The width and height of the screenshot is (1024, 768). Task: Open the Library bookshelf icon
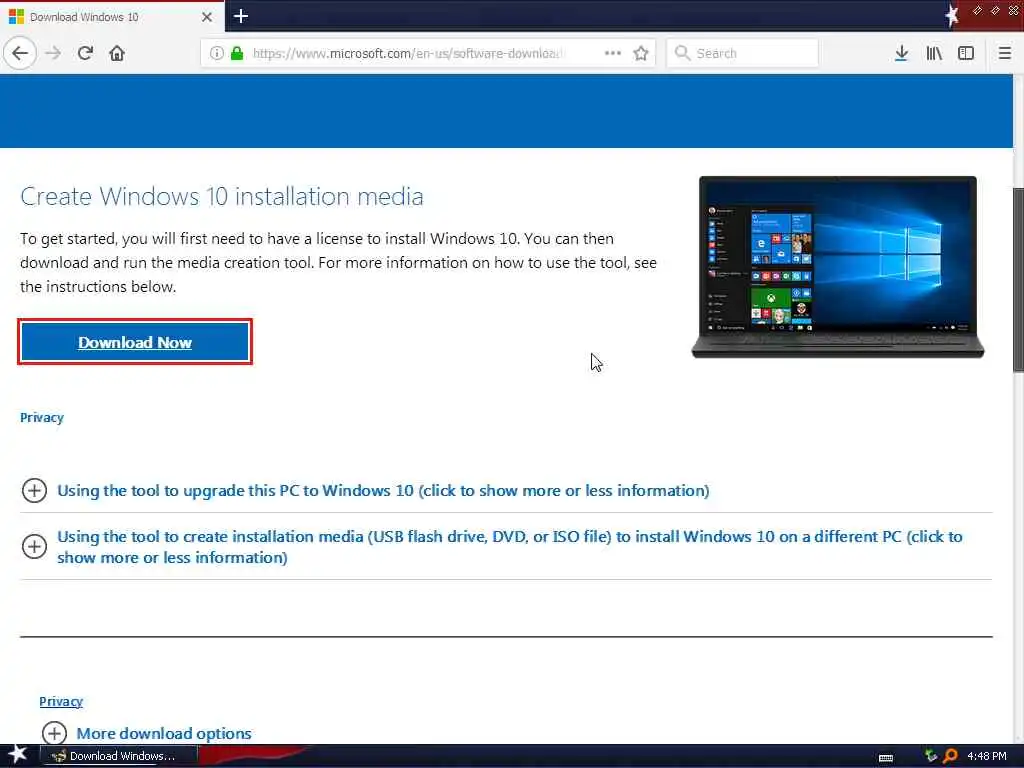tap(934, 53)
